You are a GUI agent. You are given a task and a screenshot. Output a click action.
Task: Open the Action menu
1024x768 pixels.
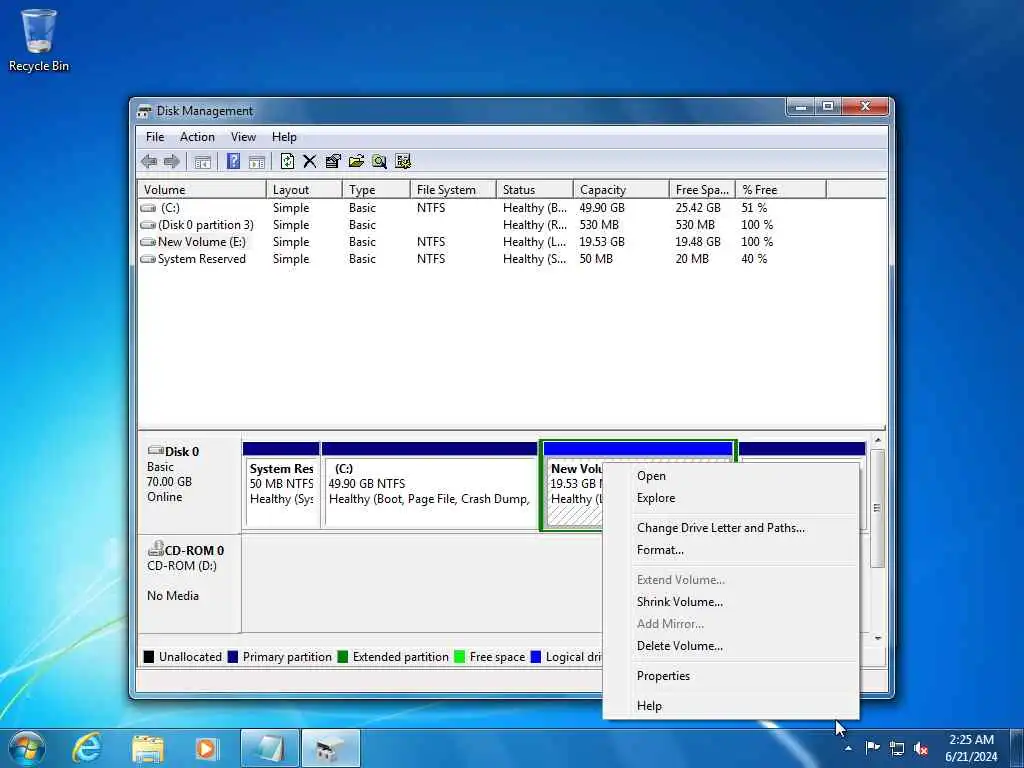pos(197,136)
